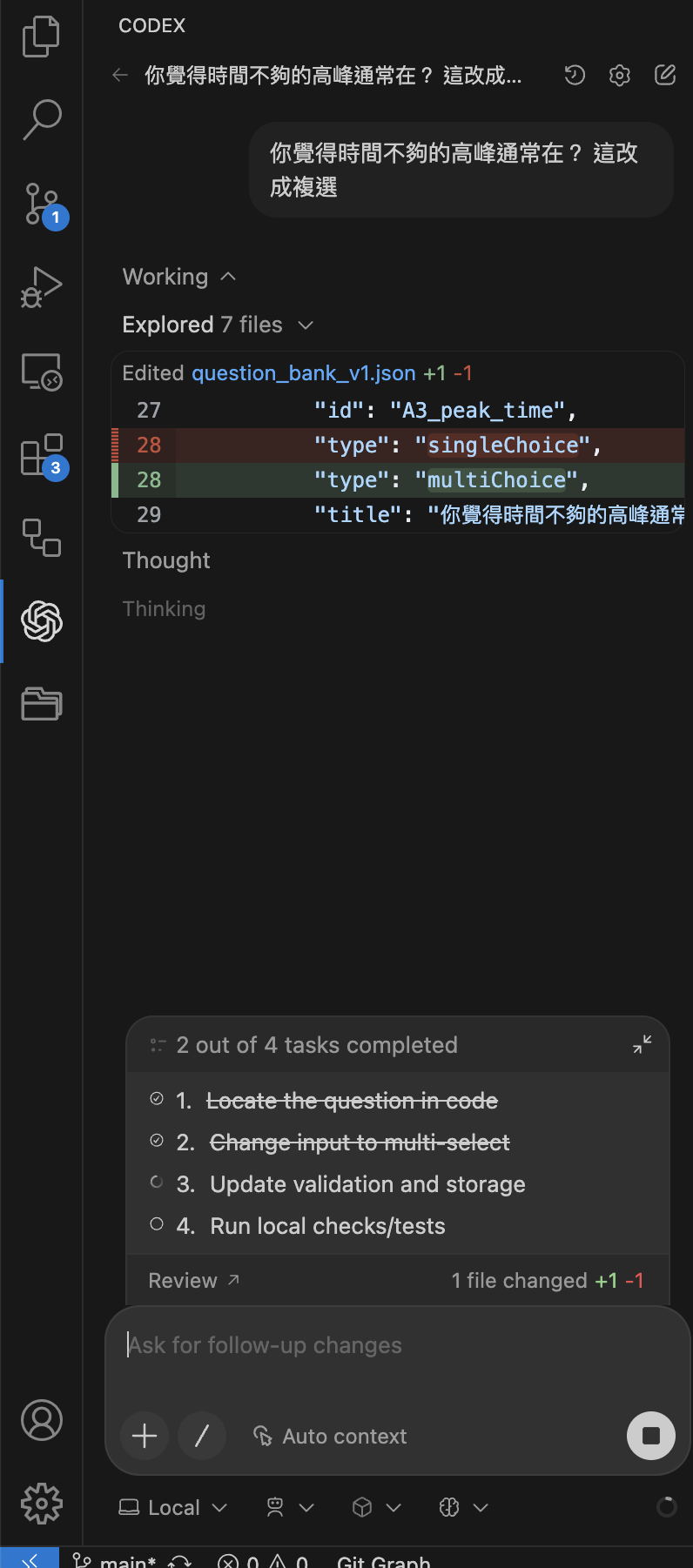Open Codex settings gear in header
Screen dimensions: 693x1568
point(620,76)
